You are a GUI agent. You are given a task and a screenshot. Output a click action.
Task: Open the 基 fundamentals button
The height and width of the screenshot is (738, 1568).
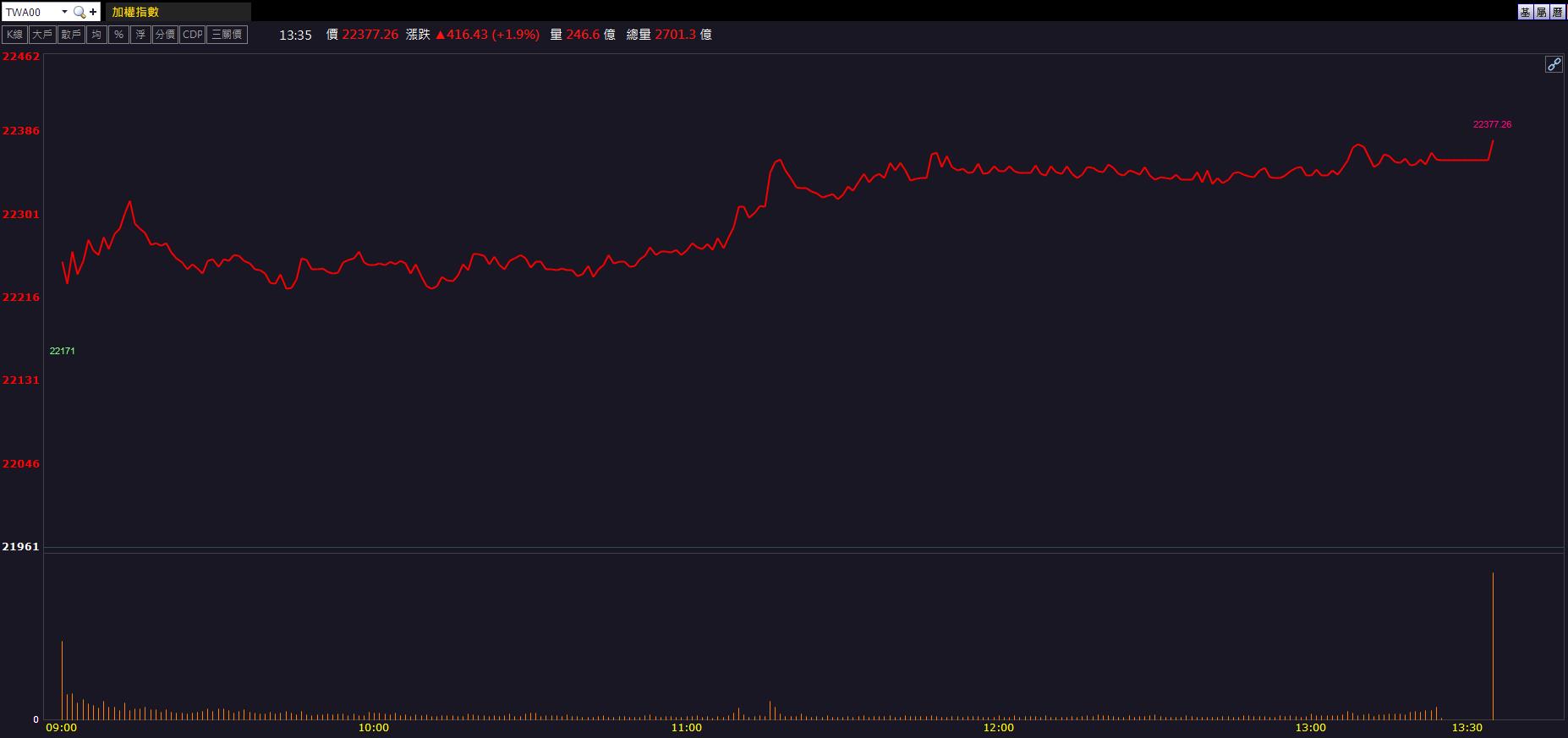(x=1525, y=12)
